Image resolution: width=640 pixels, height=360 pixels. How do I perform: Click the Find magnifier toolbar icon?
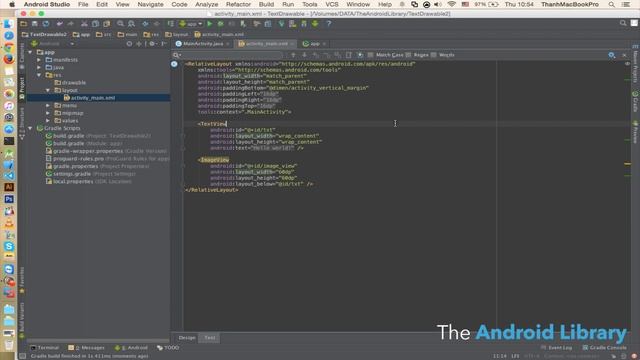point(120,24)
